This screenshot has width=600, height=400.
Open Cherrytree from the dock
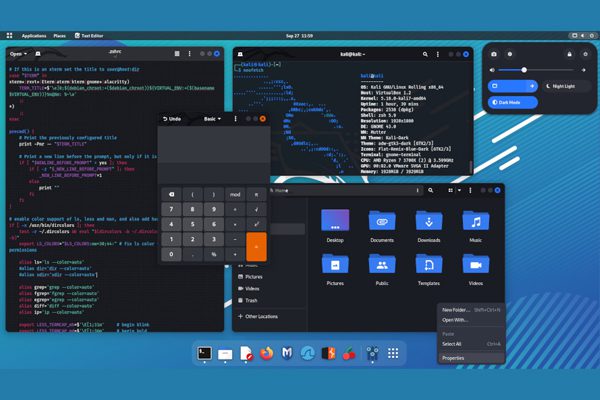(350, 353)
